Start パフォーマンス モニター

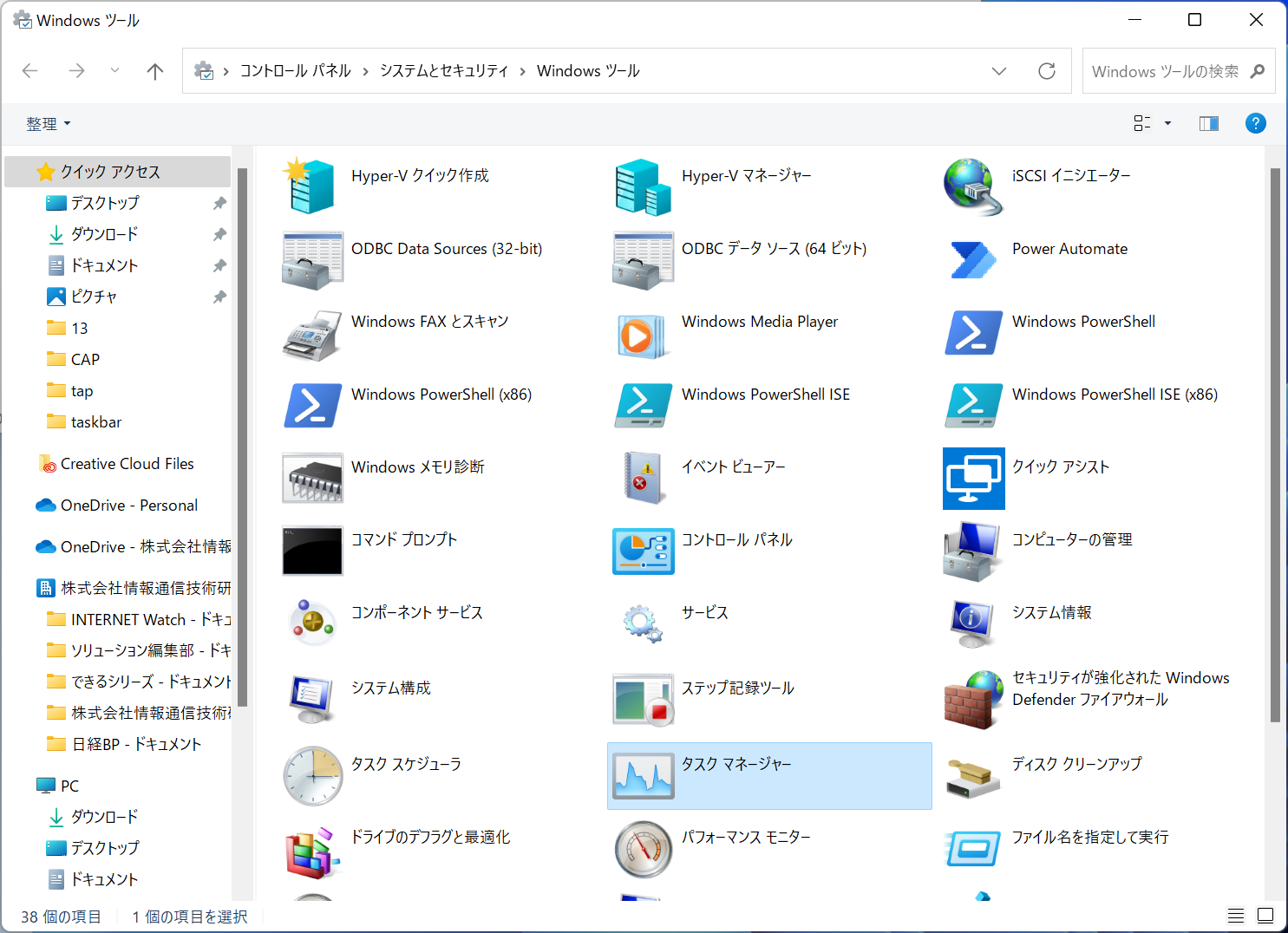(x=746, y=837)
